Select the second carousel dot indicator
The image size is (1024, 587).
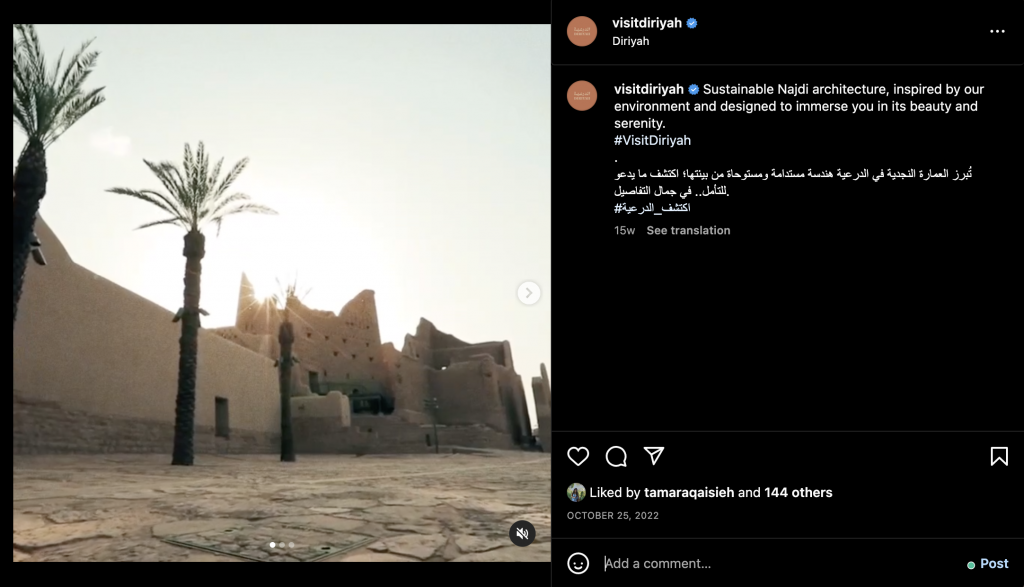tap(282, 545)
